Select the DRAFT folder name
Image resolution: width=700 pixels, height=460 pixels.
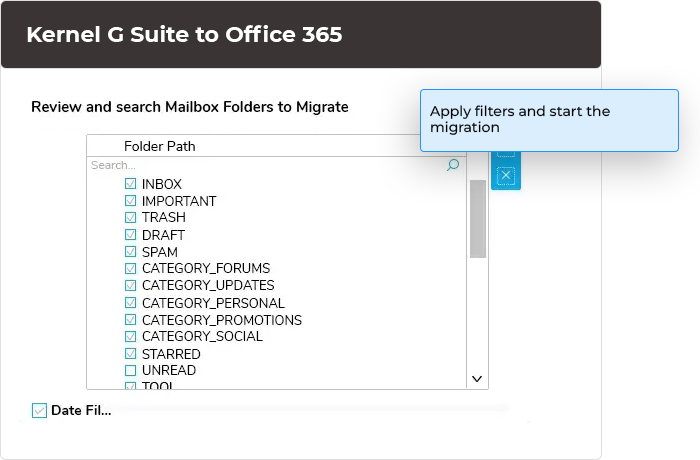[163, 235]
